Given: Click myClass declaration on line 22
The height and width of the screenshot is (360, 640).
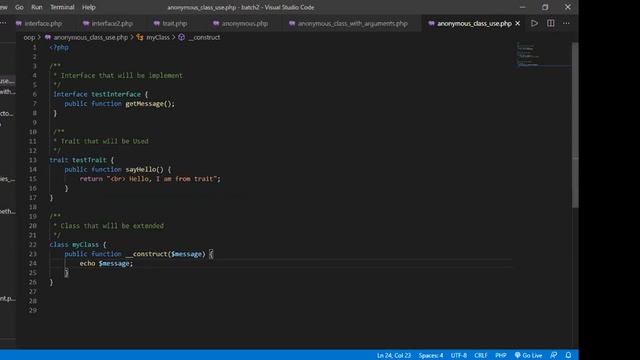Looking at the screenshot, I should (85, 244).
